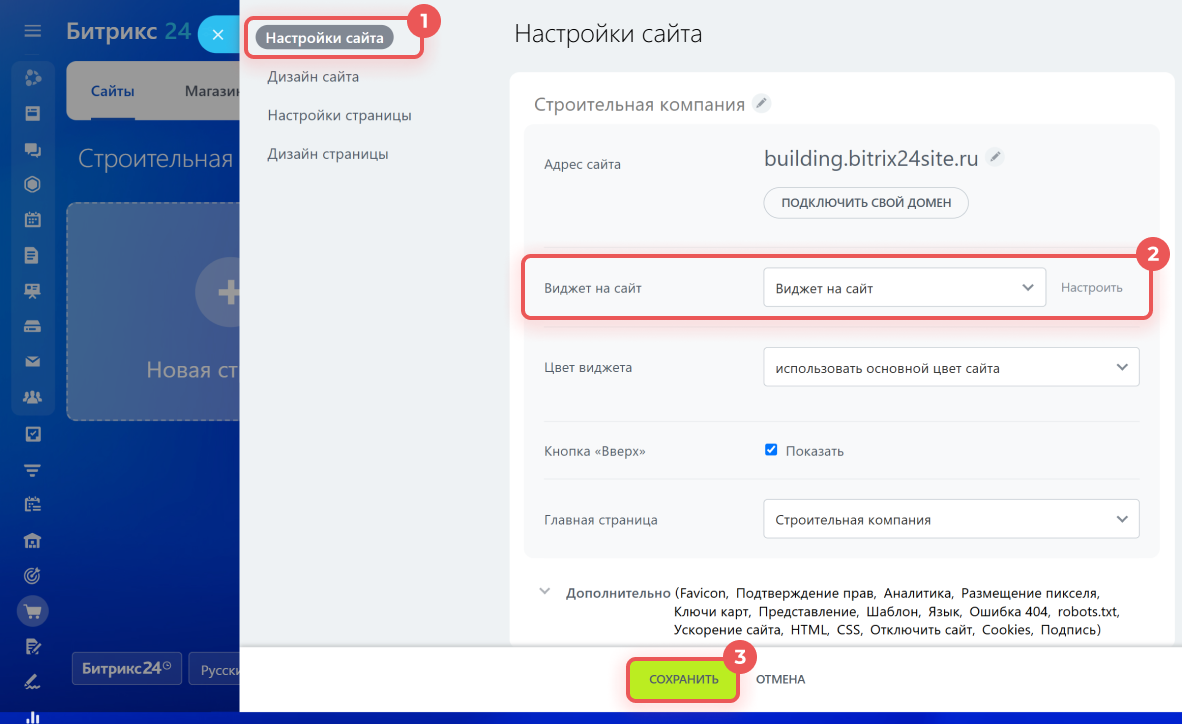Click the green 'Сохранить' button
The width and height of the screenshot is (1182, 724).
(x=683, y=679)
